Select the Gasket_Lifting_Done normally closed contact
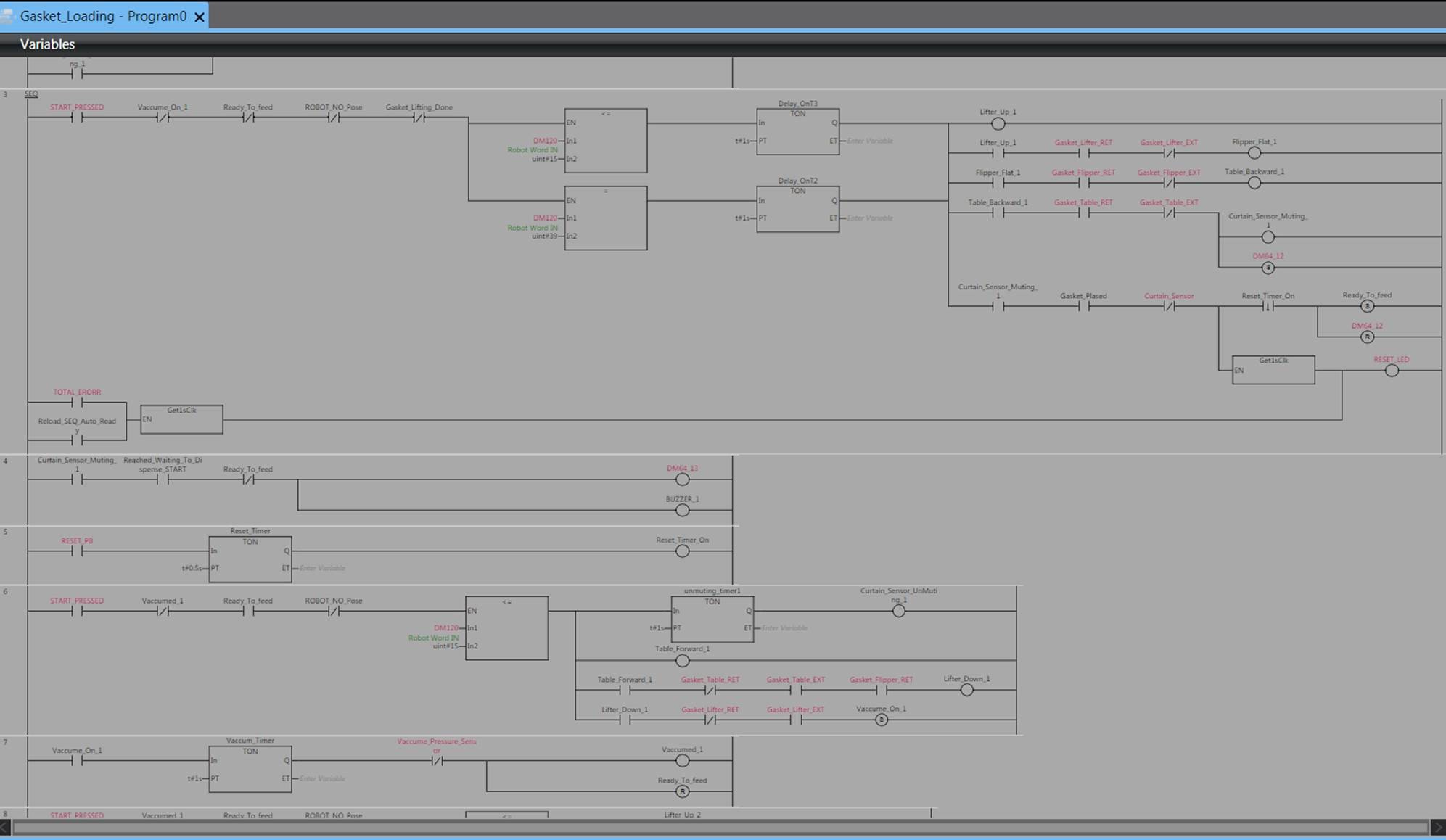 419,118
